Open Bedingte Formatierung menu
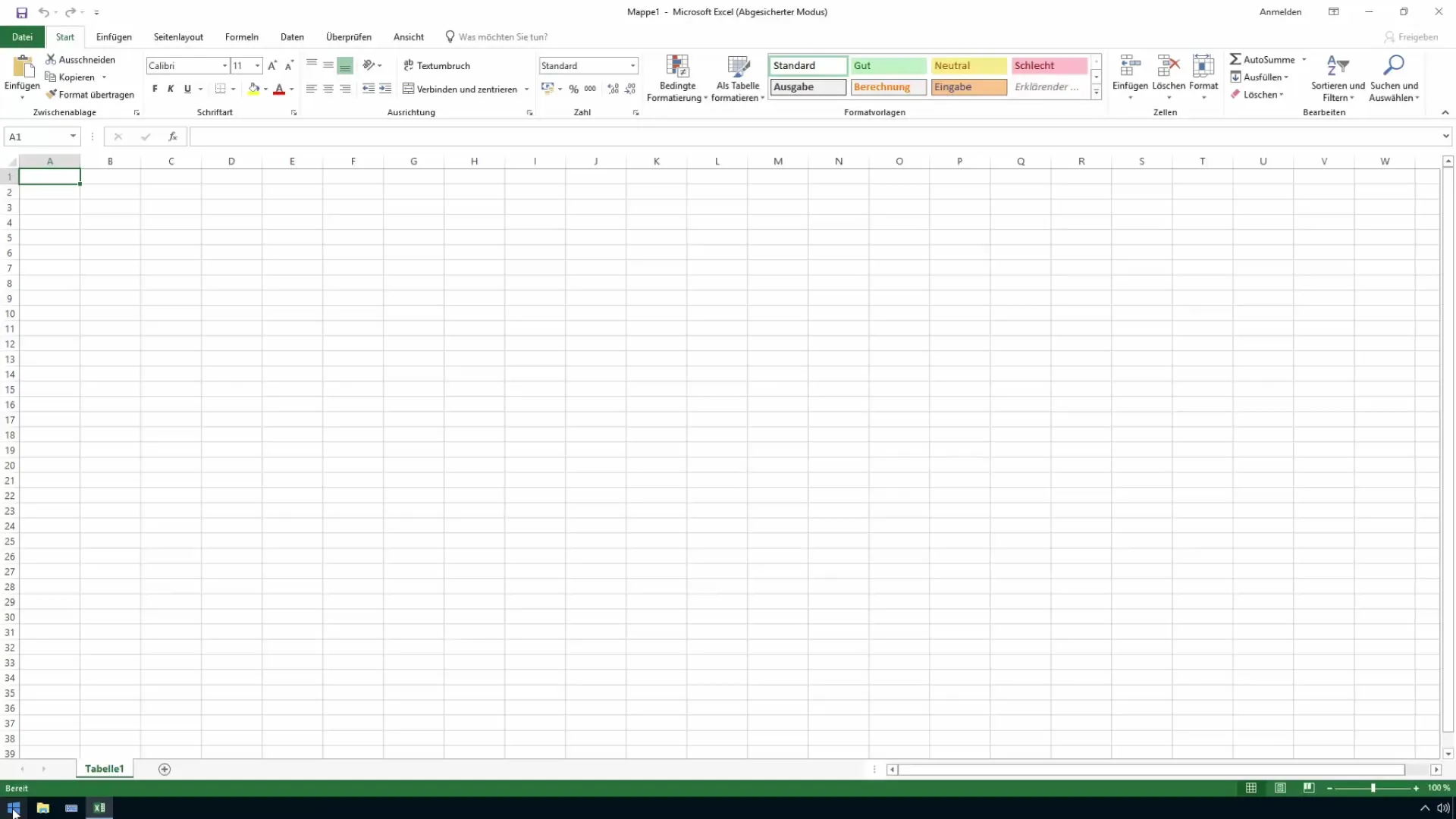Screen dimensions: 1456x819 coord(677,78)
